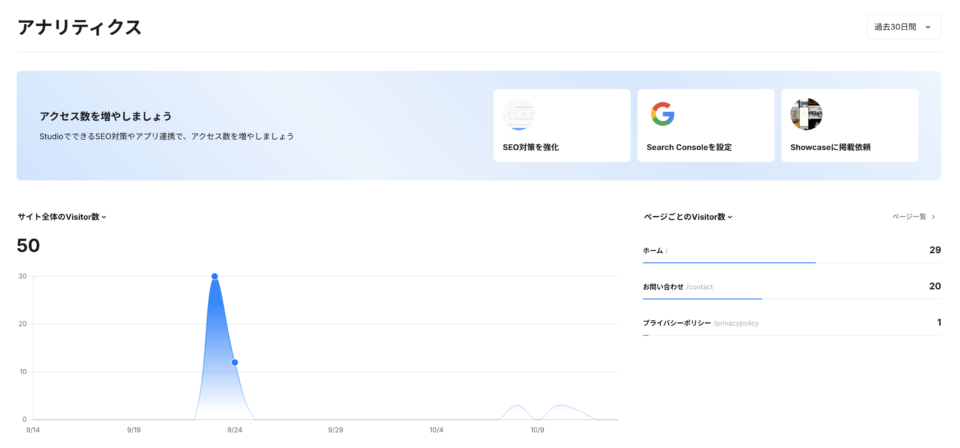This screenshot has height=448, width=960.
Task: Click the ホーム visitor progress bar
Action: coord(729,262)
